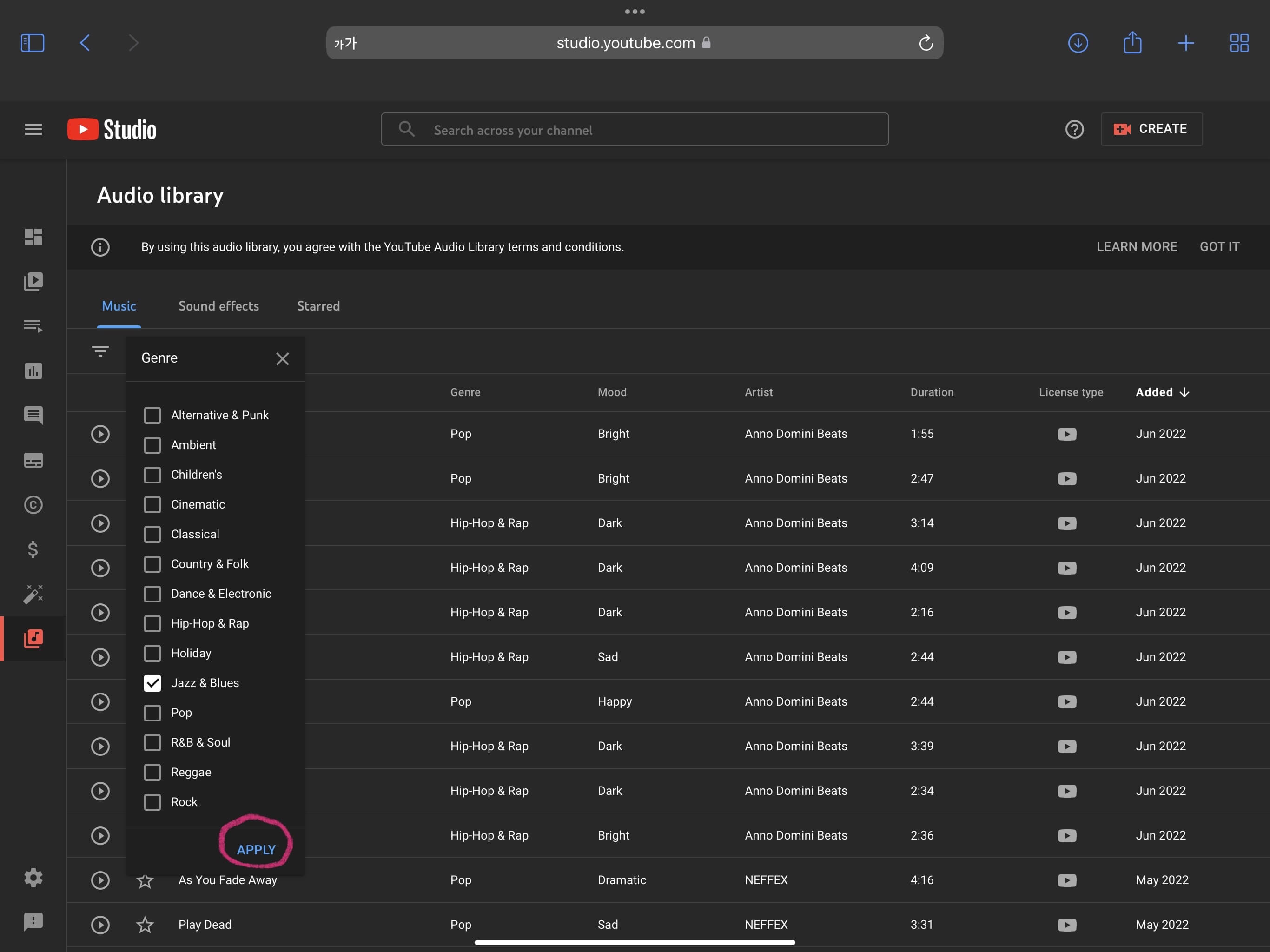The image size is (1270, 952).
Task: Open Copyright in the sidebar
Action: (33, 505)
